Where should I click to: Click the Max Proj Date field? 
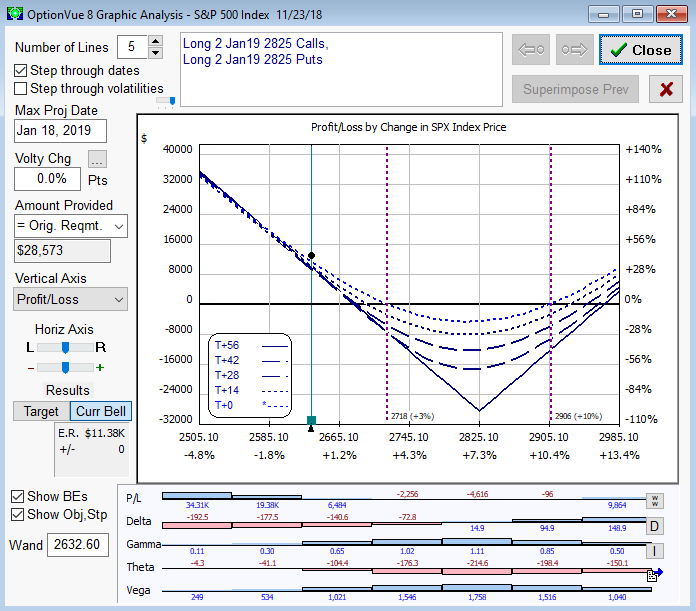60,131
